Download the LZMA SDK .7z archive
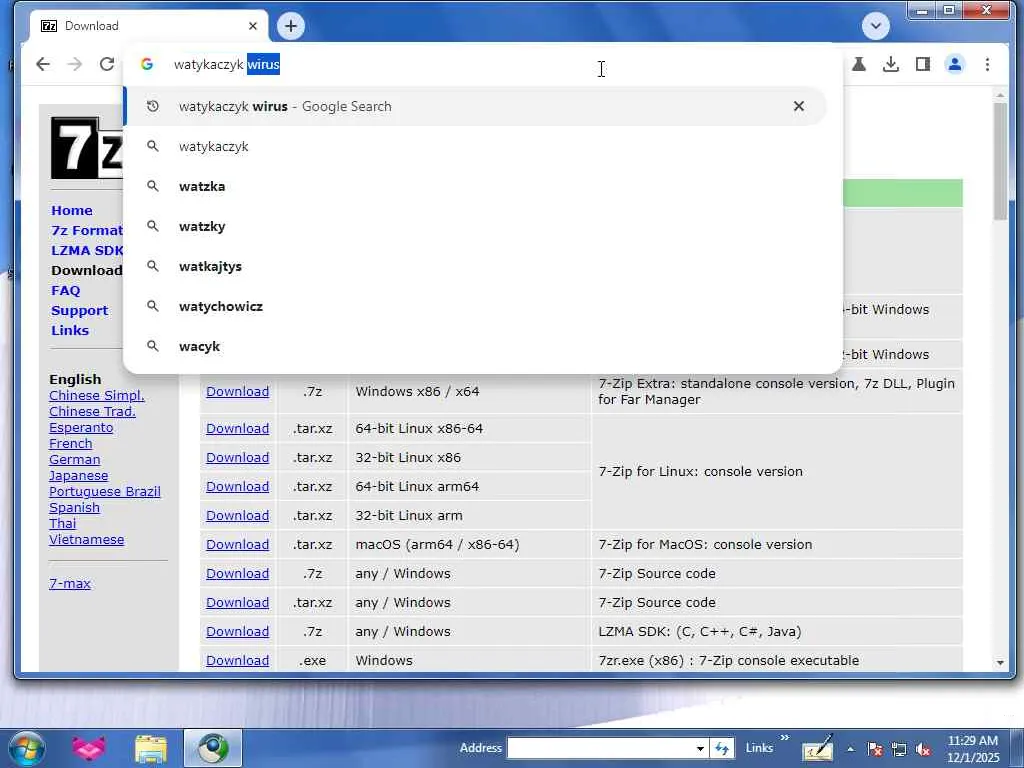1024x768 pixels. click(238, 632)
